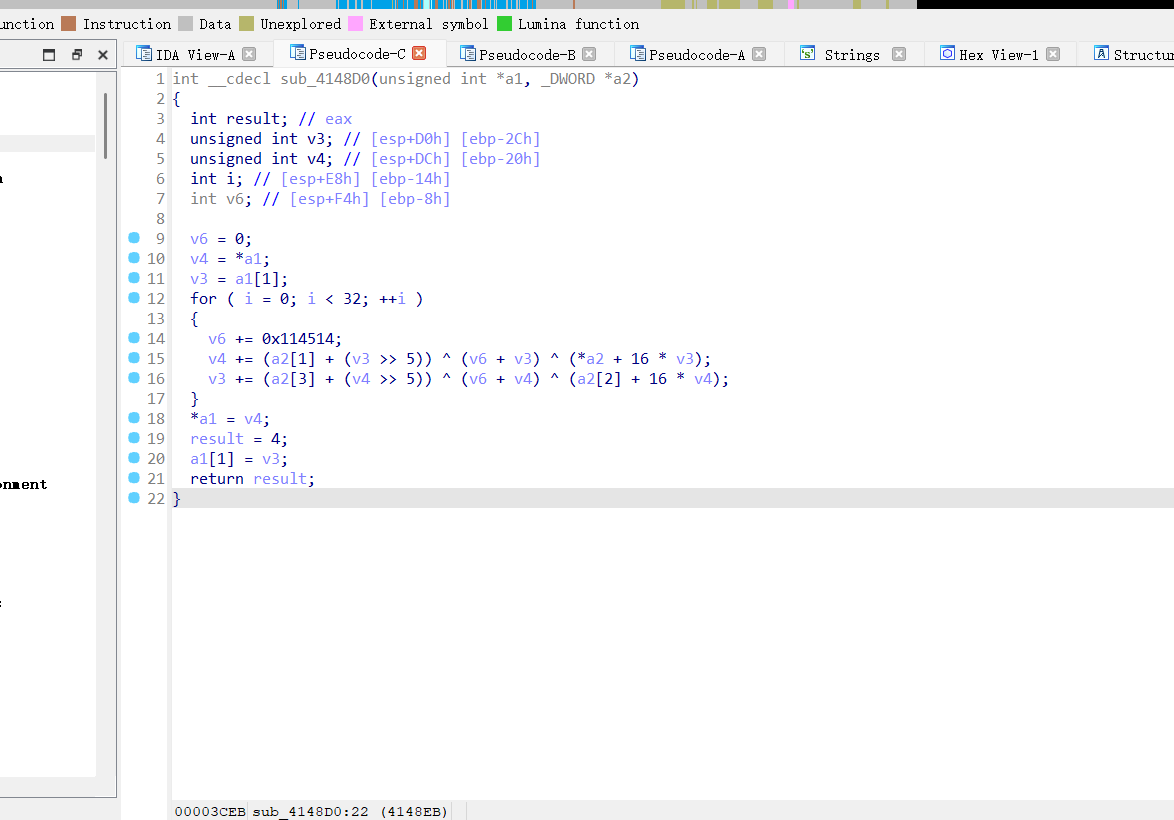Click the Pseudocode-B tab icon
The width and height of the screenshot is (1174, 820).
click(467, 53)
